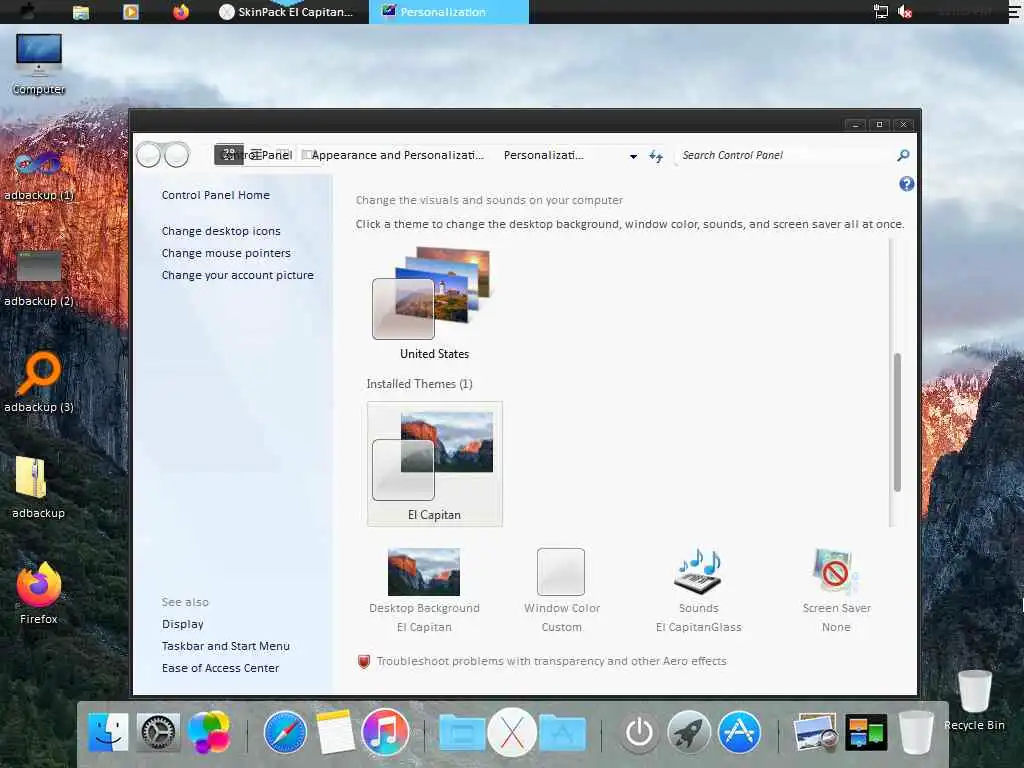
Task: Select the El Capitan installed theme
Action: tap(434, 464)
